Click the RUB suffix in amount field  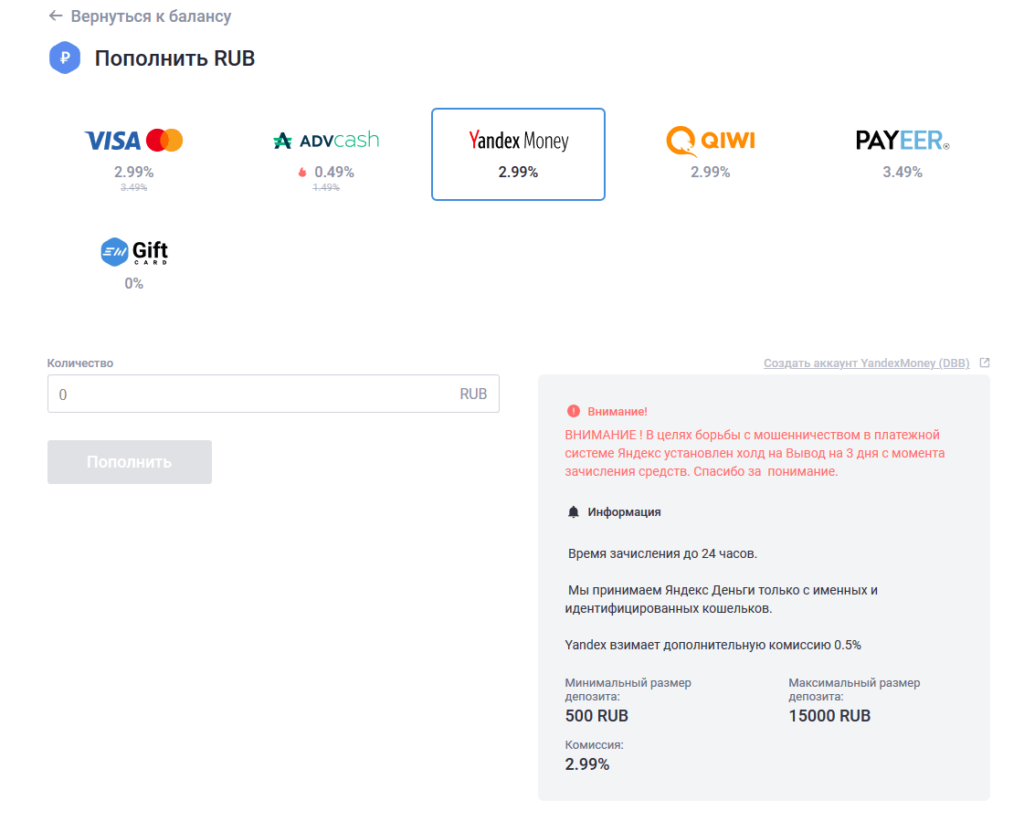473,394
